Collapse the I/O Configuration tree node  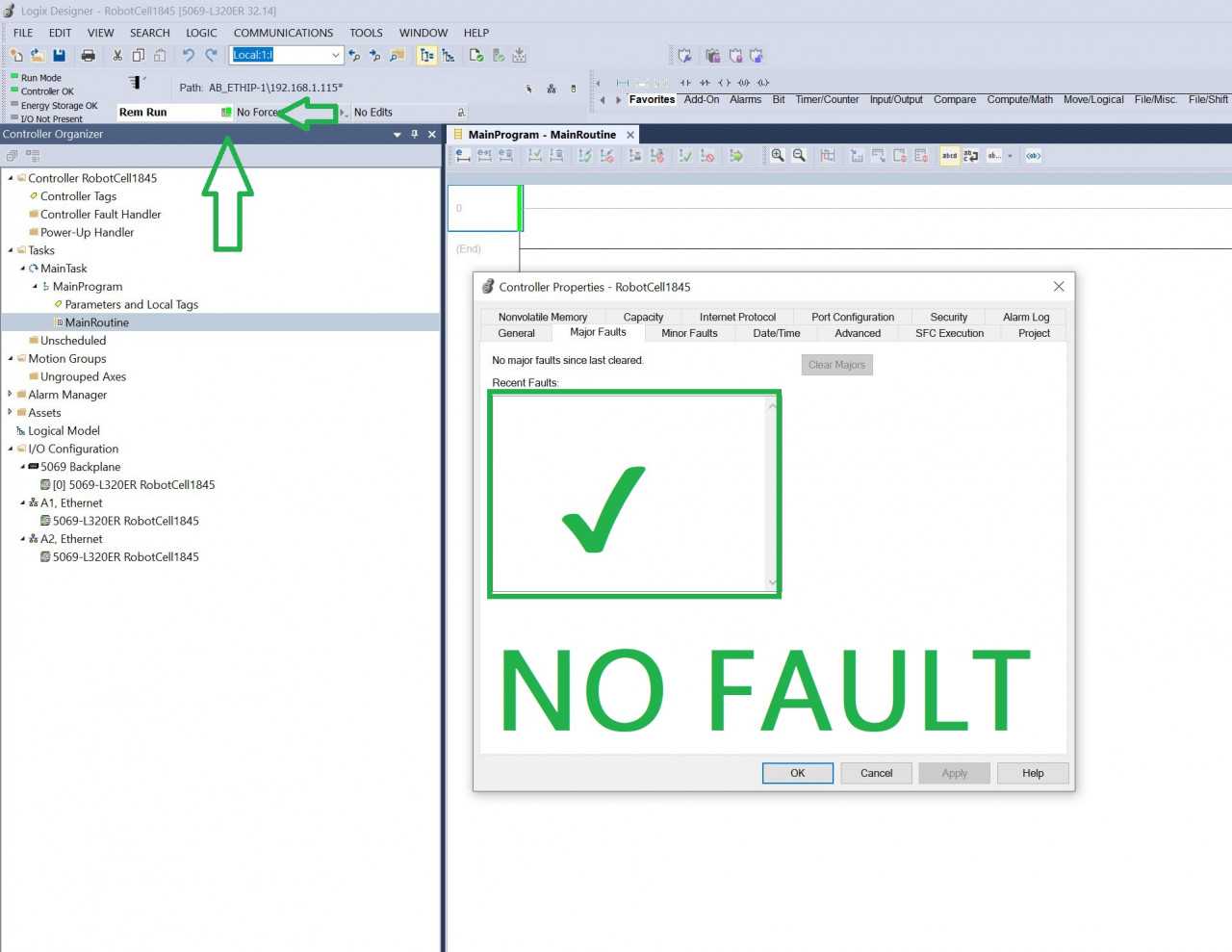tap(11, 449)
